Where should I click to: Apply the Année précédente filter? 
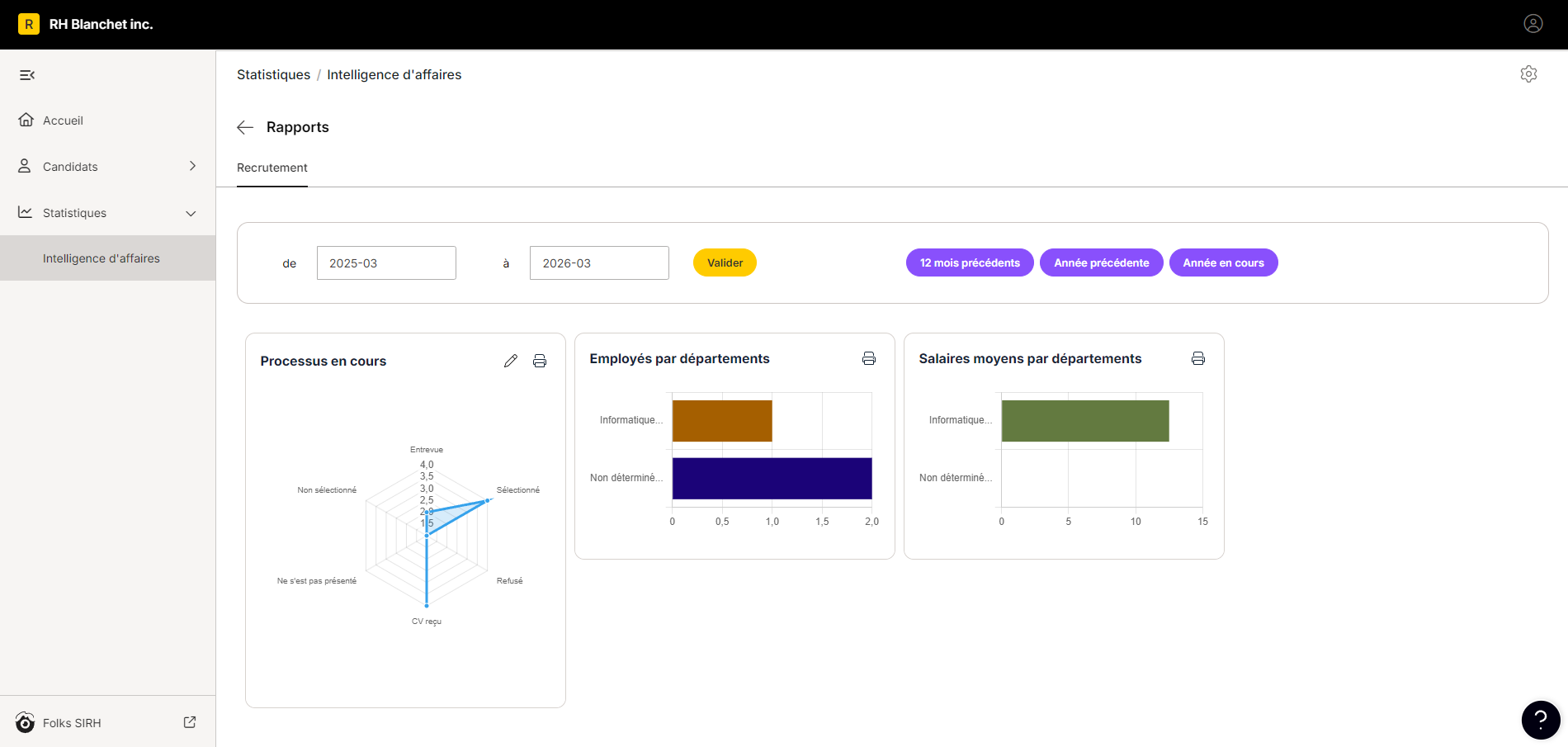point(1101,262)
